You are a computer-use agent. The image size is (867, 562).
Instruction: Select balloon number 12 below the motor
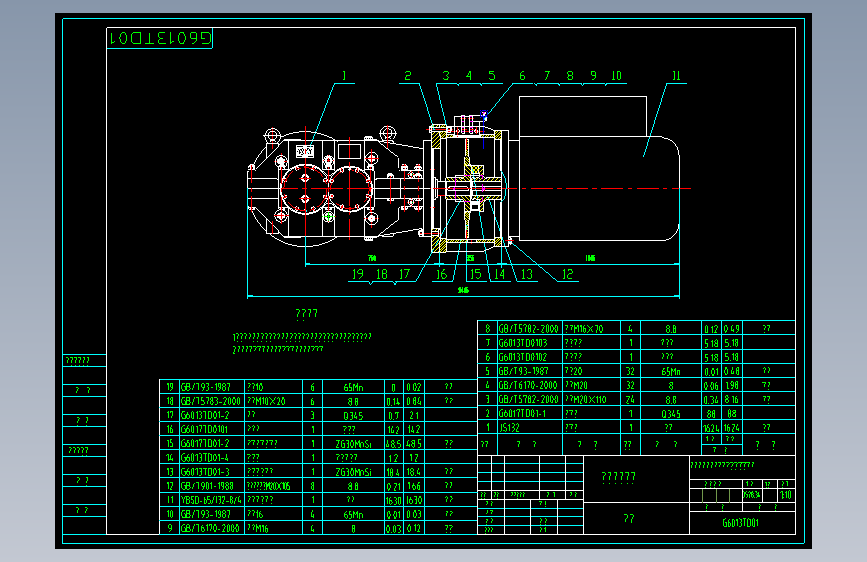(567, 274)
